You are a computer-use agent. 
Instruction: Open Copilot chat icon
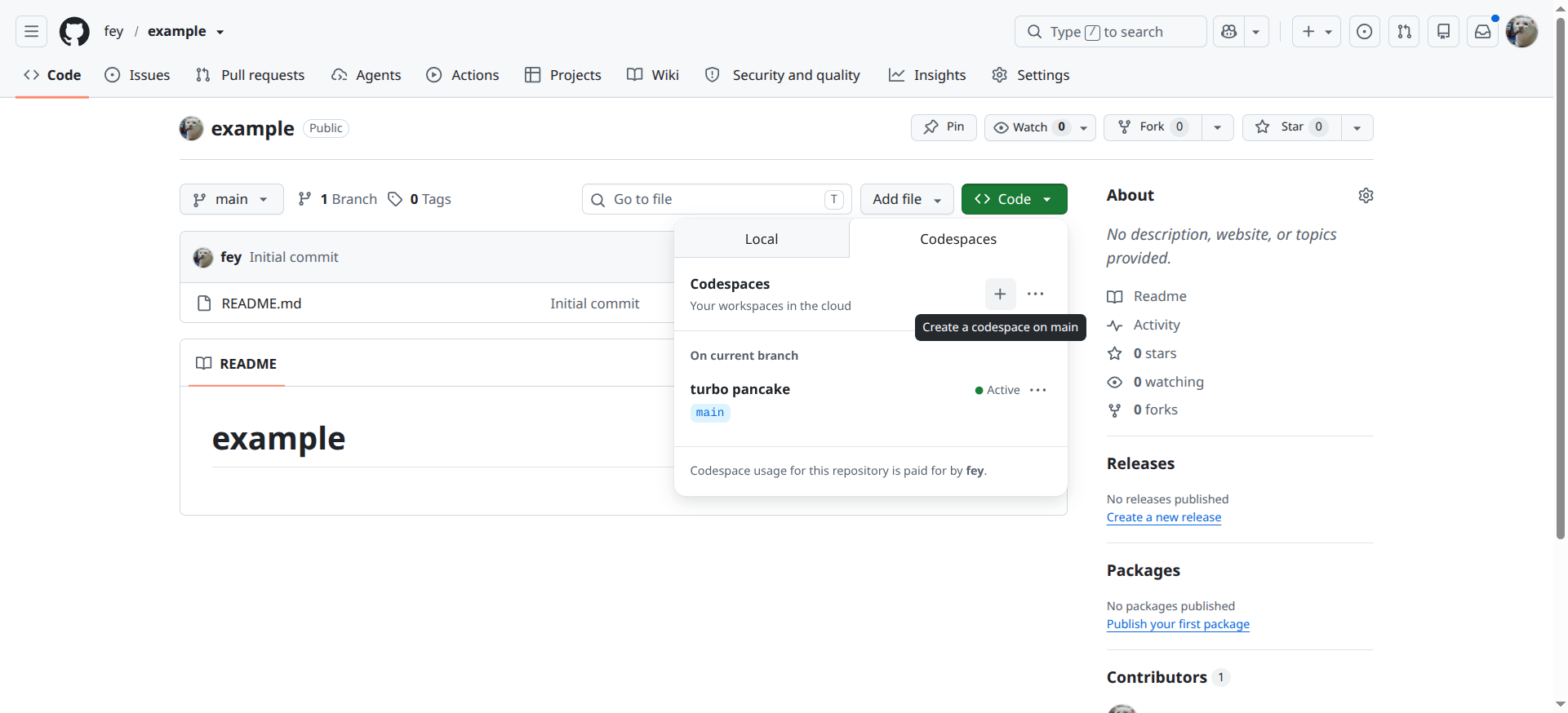click(1229, 32)
